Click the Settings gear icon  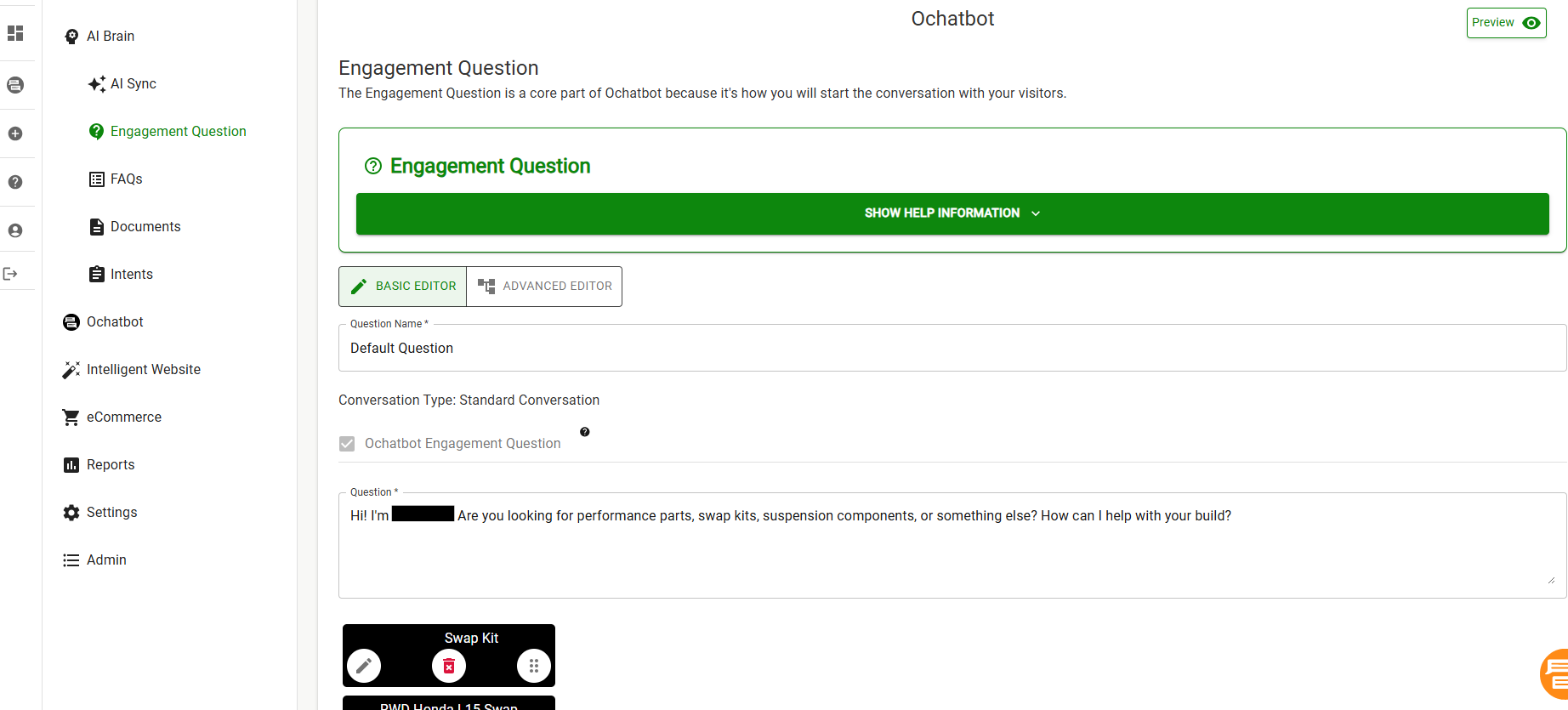[71, 513]
